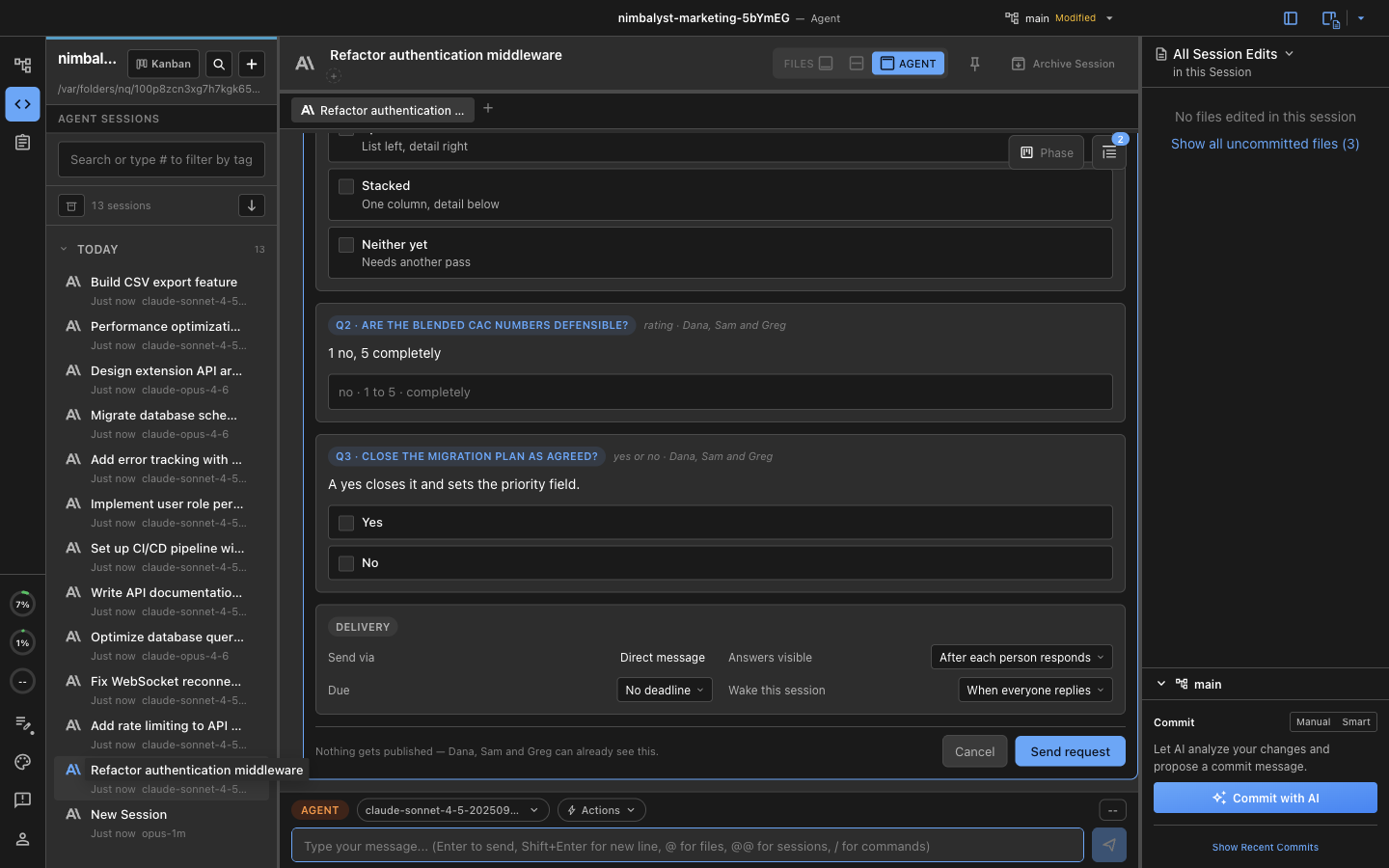The image size is (1389, 868).
Task: Tick the Yes checkbox for Q3
Action: tap(346, 523)
